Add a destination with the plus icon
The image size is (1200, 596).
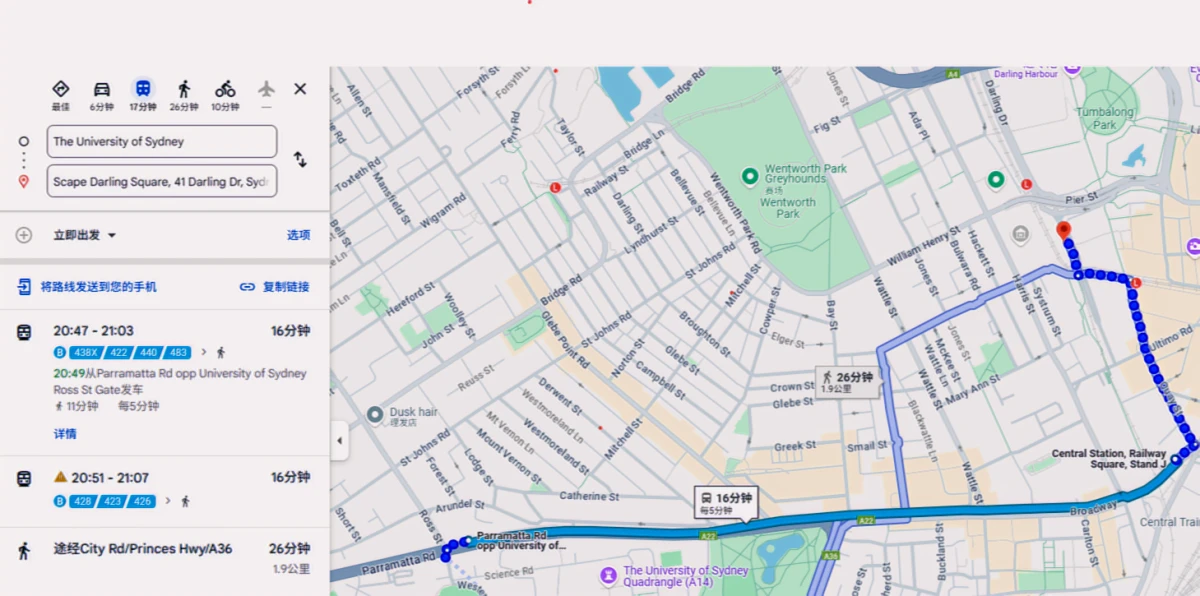tap(24, 235)
